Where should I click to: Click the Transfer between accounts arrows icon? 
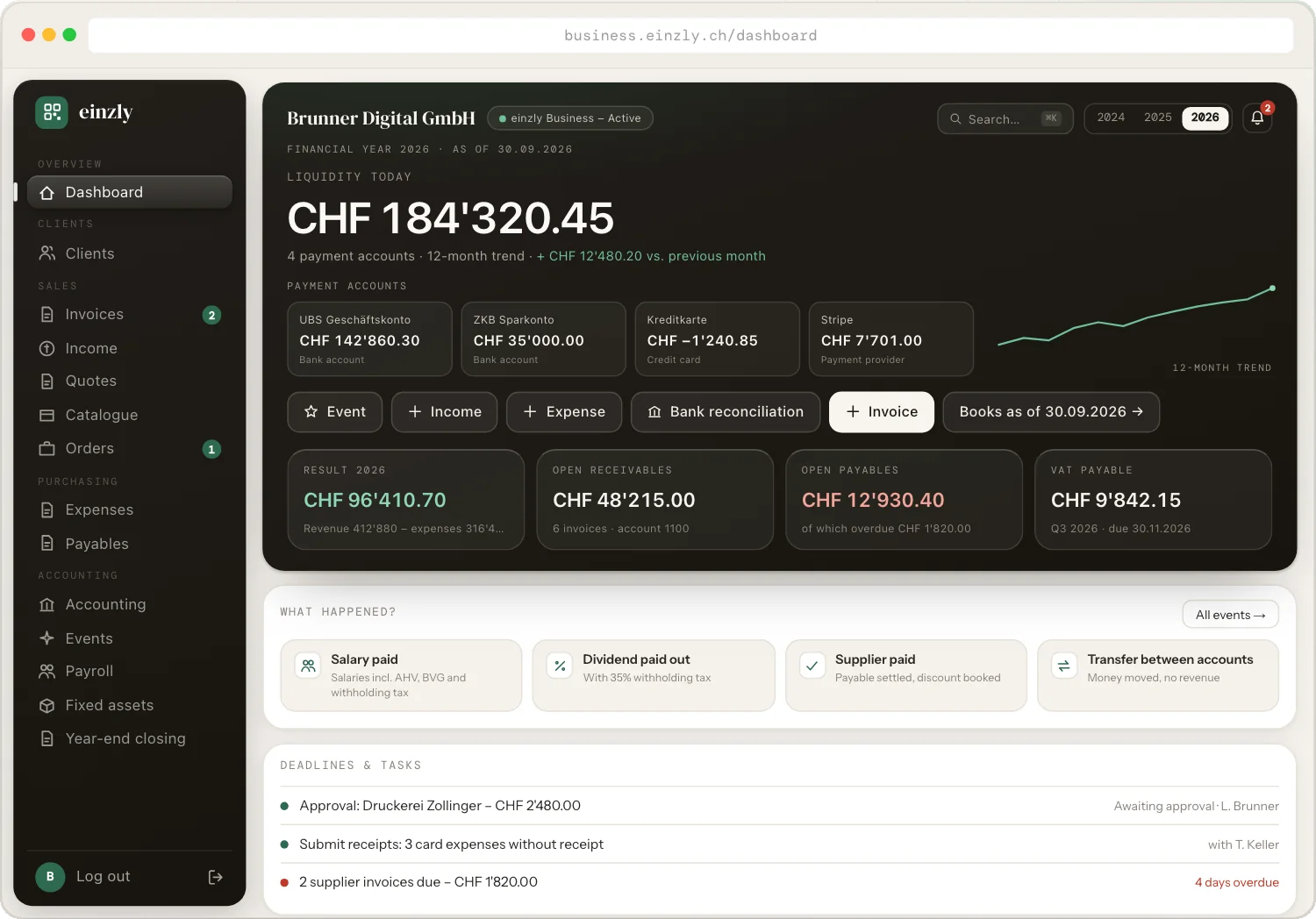(x=1064, y=666)
